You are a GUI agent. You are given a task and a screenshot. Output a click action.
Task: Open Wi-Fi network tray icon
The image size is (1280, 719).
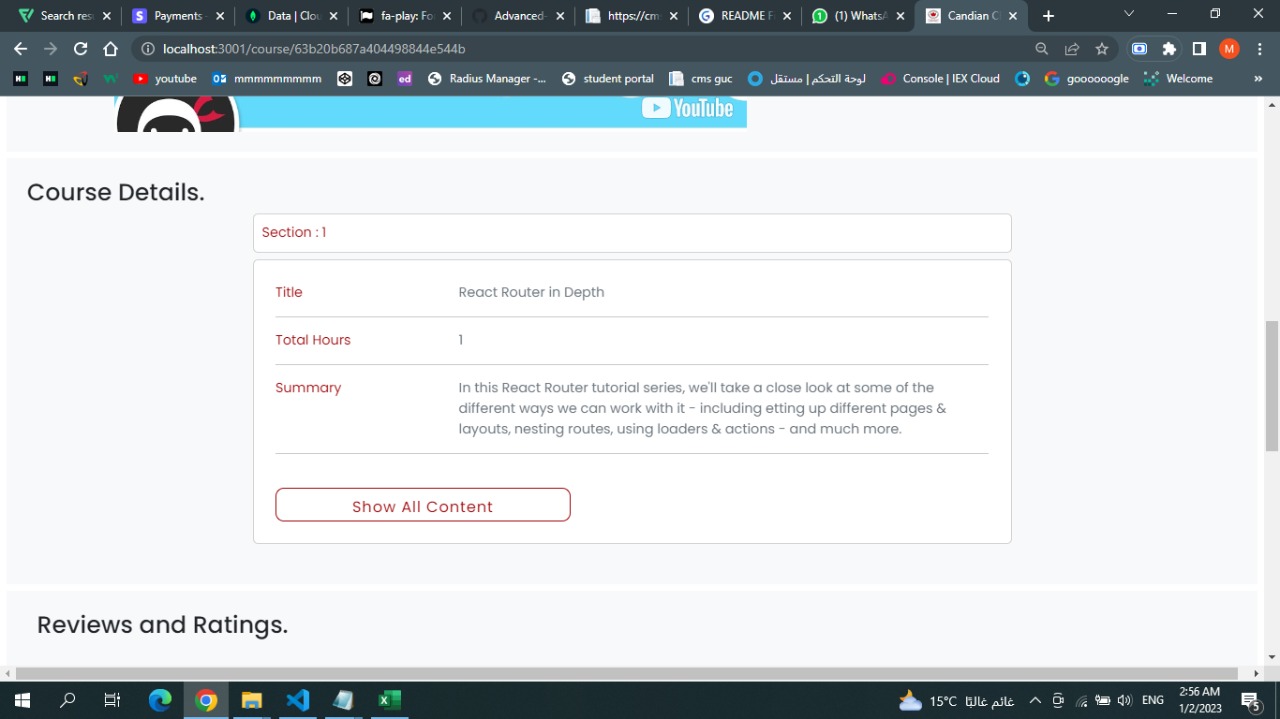[x=1080, y=701]
